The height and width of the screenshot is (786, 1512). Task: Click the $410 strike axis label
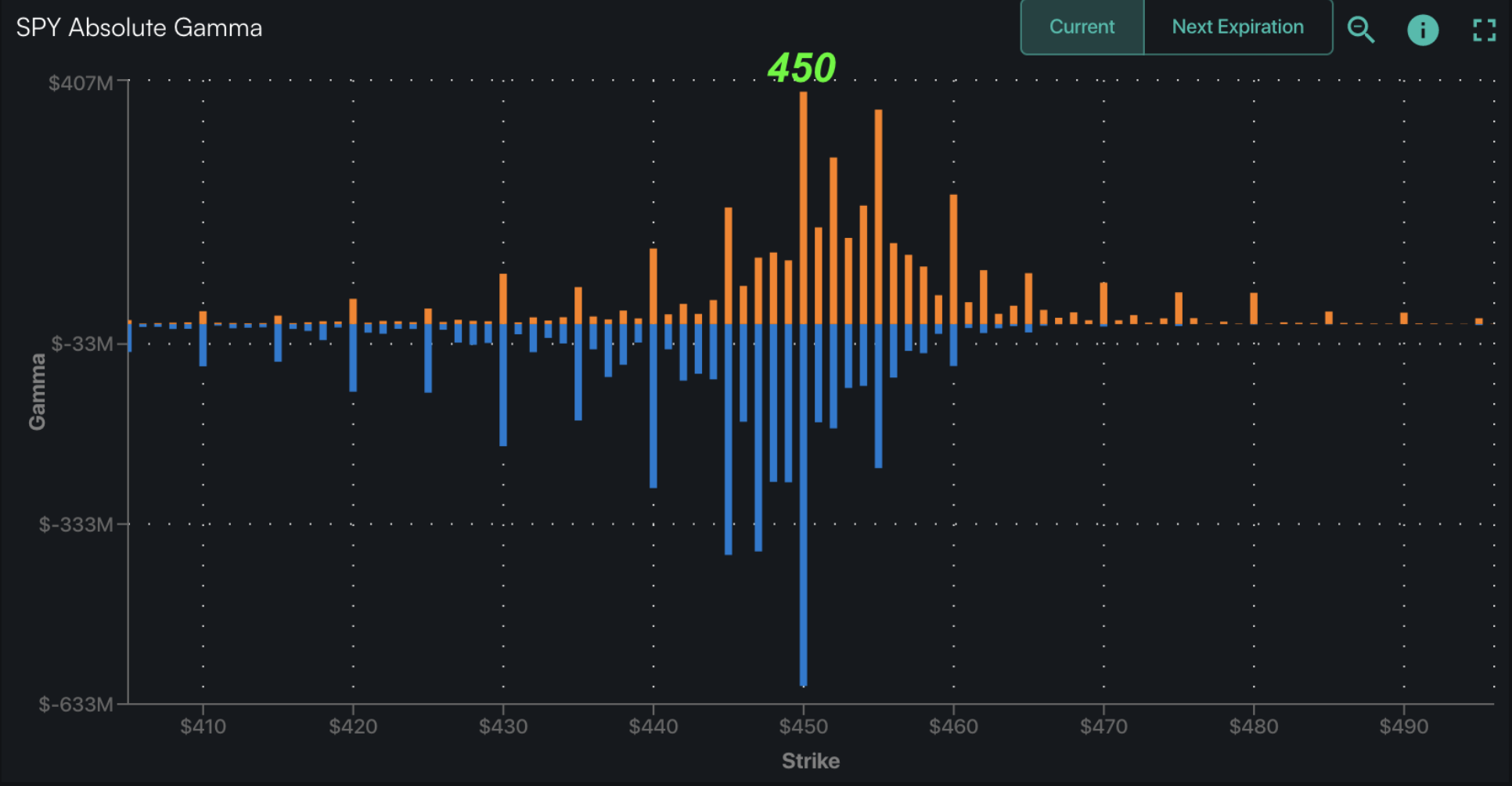click(203, 727)
